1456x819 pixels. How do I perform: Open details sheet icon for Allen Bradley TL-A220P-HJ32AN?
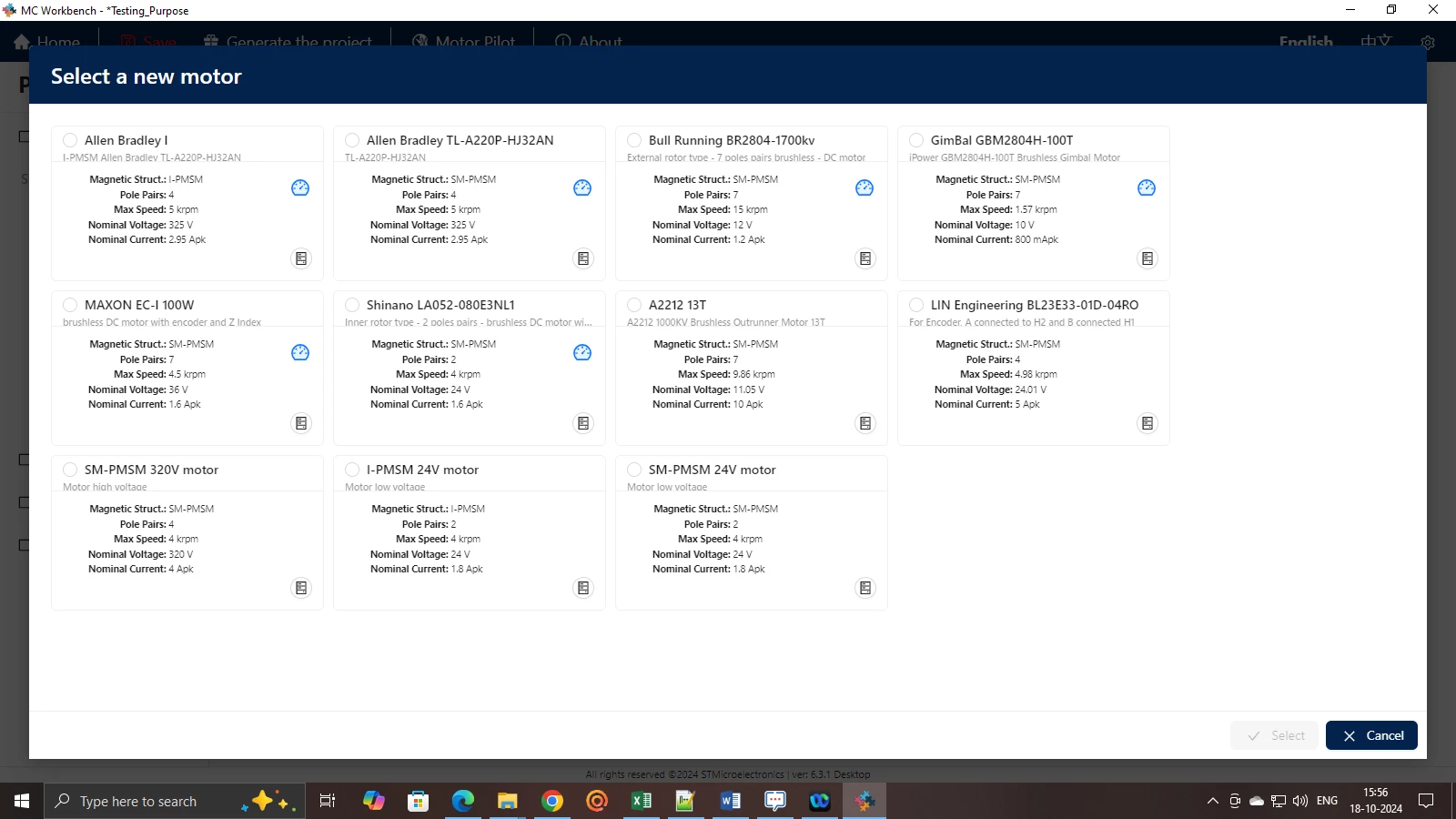click(x=583, y=258)
